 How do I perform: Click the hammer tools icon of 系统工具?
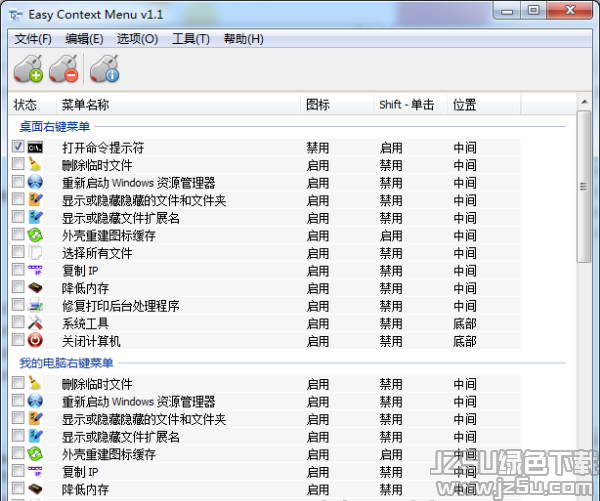coord(35,323)
